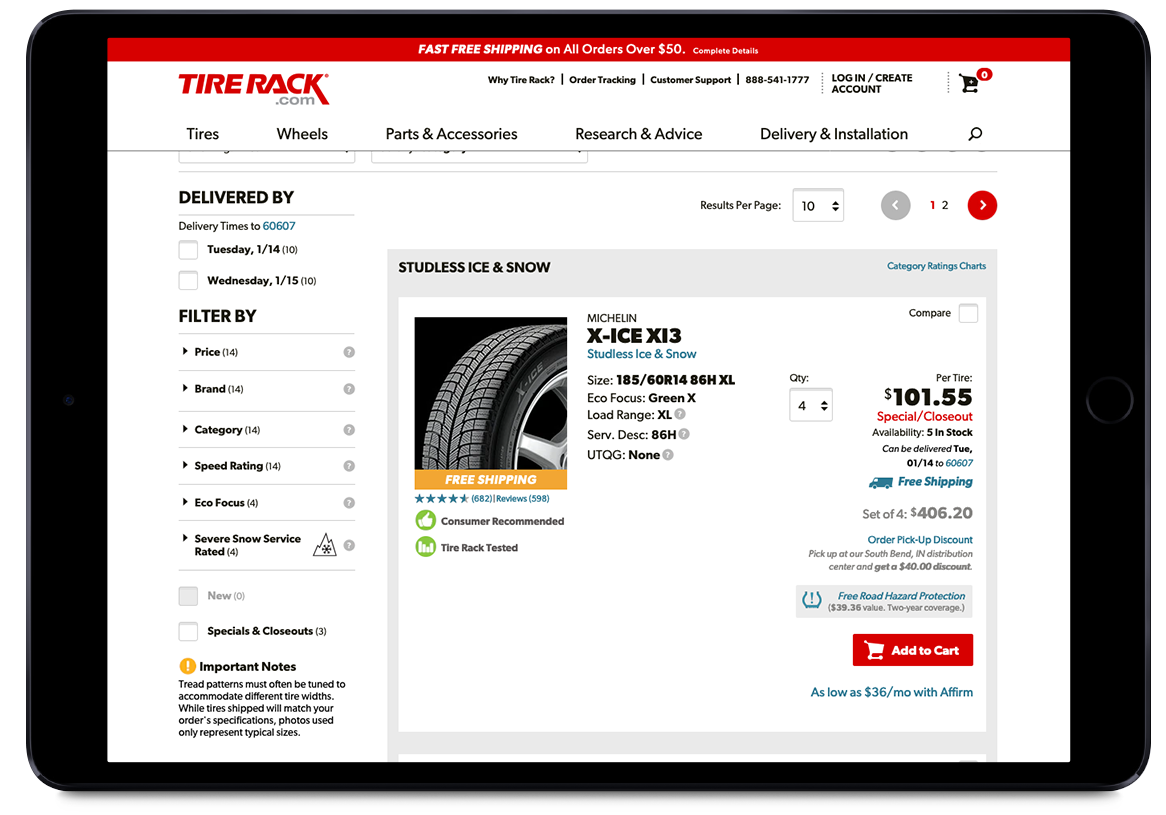Open help icon for Price filter

pos(349,352)
